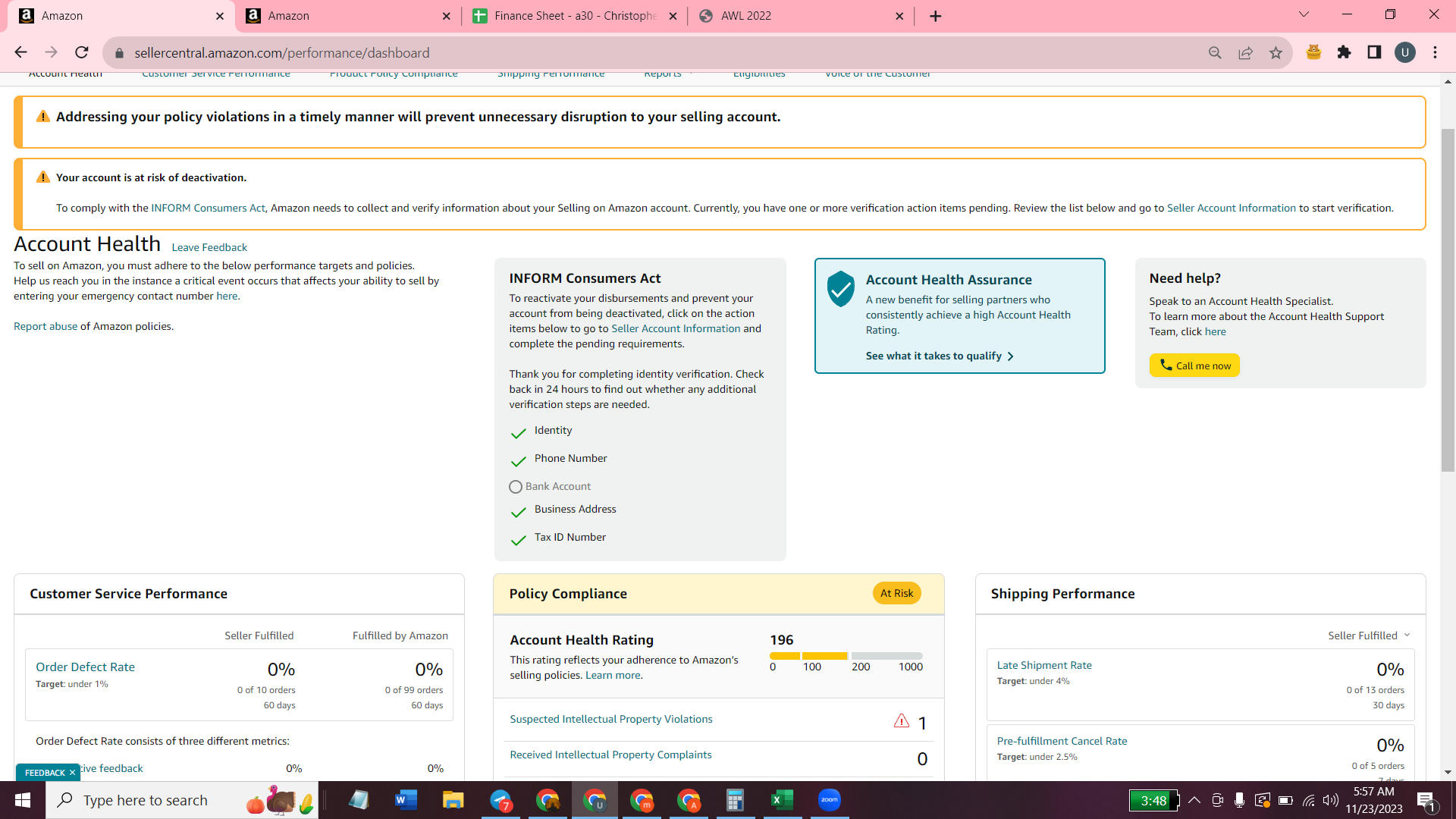Screen dimensions: 1456x819
Task: Open Received Intellectual Property Complaints
Action: coord(610,755)
